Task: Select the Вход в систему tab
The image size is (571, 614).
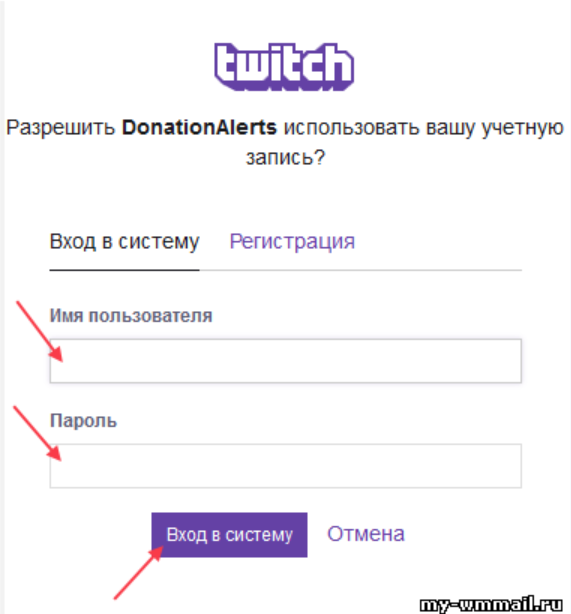Action: point(125,241)
